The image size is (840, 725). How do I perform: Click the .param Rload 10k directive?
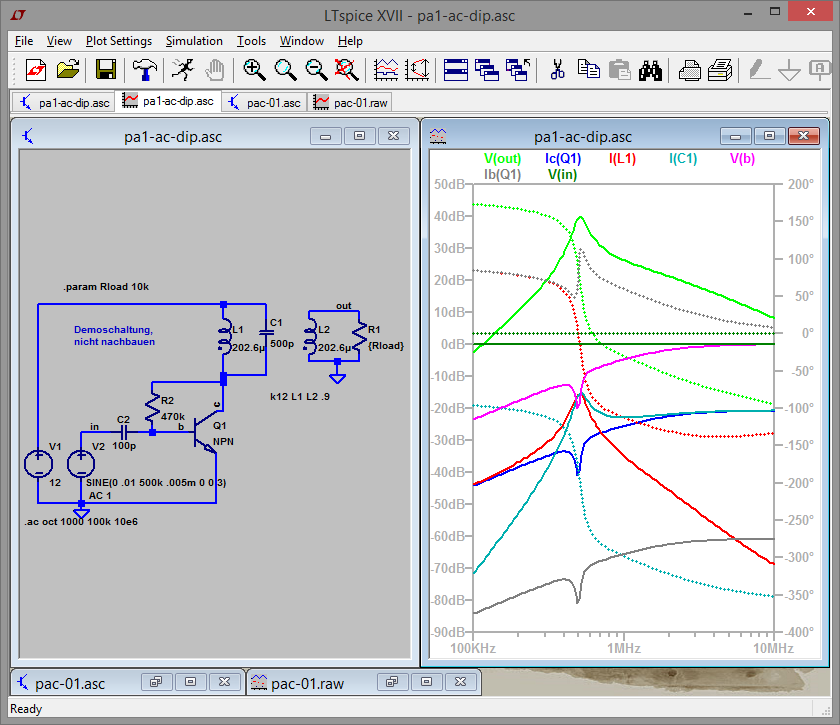tap(106, 287)
